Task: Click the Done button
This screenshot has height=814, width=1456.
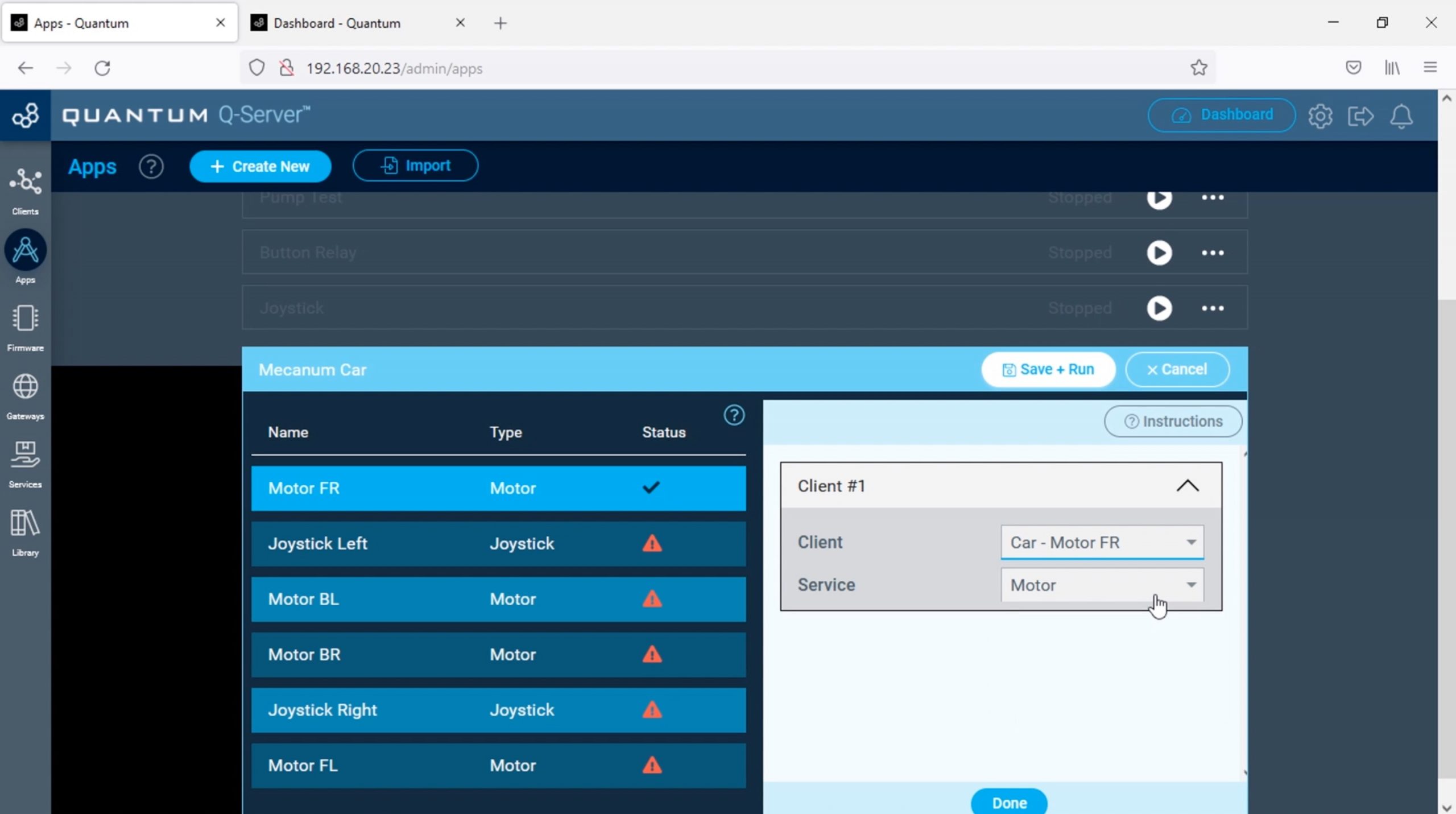Action: (1009, 803)
